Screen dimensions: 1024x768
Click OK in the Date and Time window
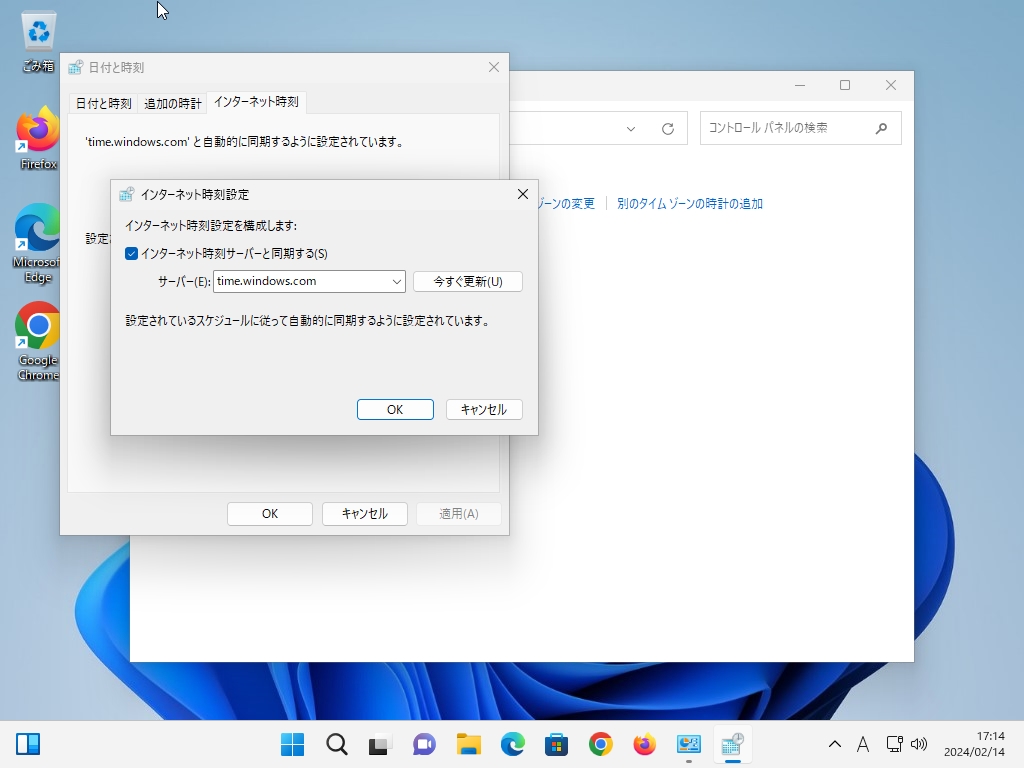tap(270, 514)
